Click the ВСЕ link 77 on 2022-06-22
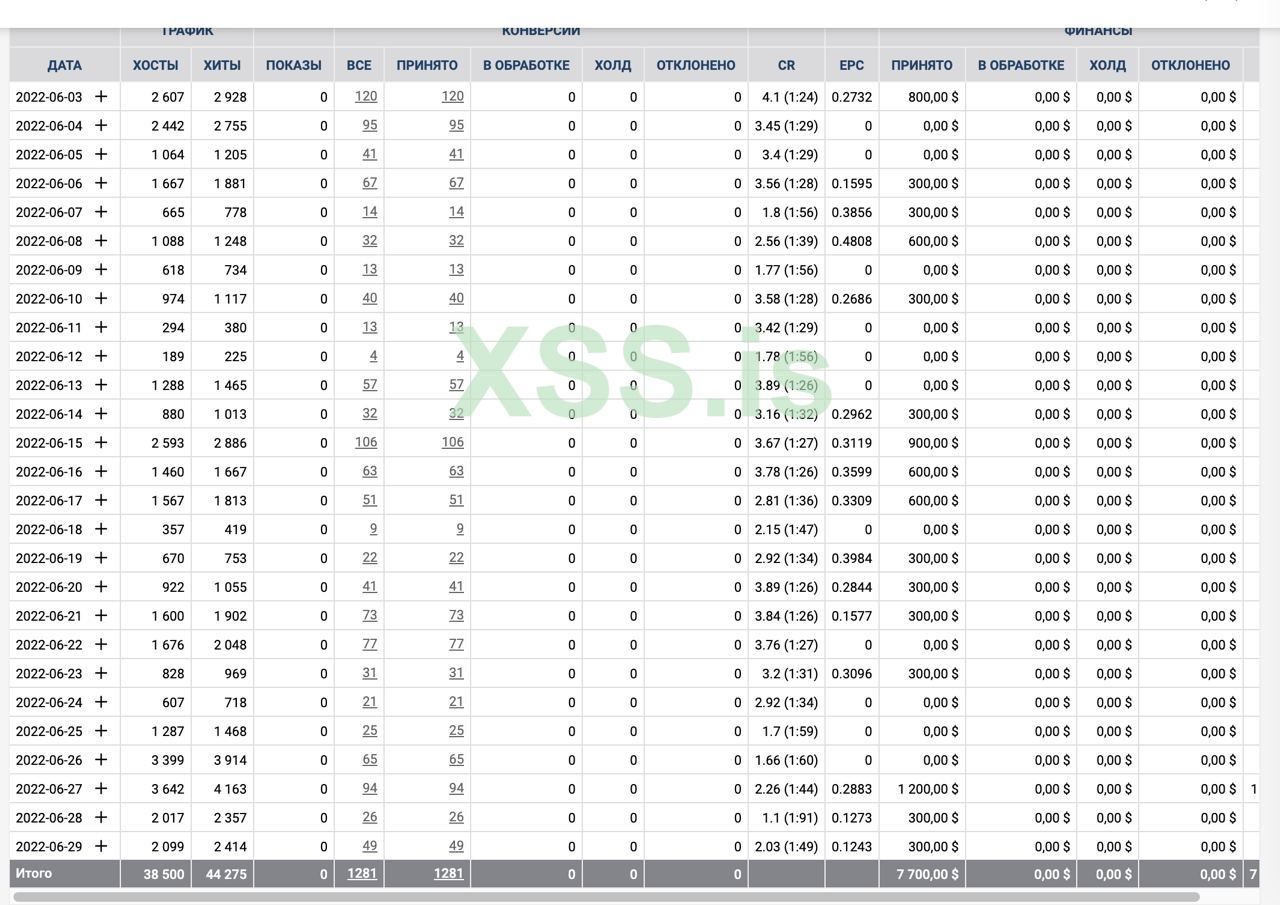 coord(370,644)
